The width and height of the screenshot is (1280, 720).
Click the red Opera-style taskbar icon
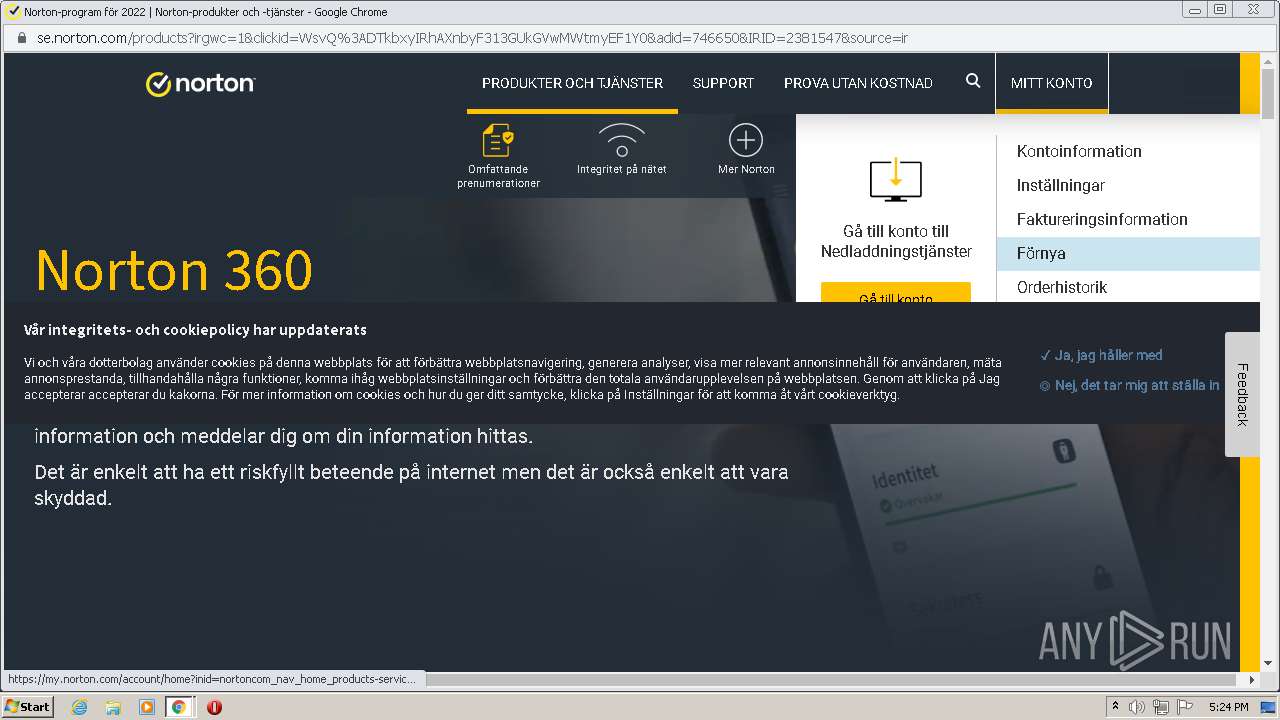click(x=214, y=707)
